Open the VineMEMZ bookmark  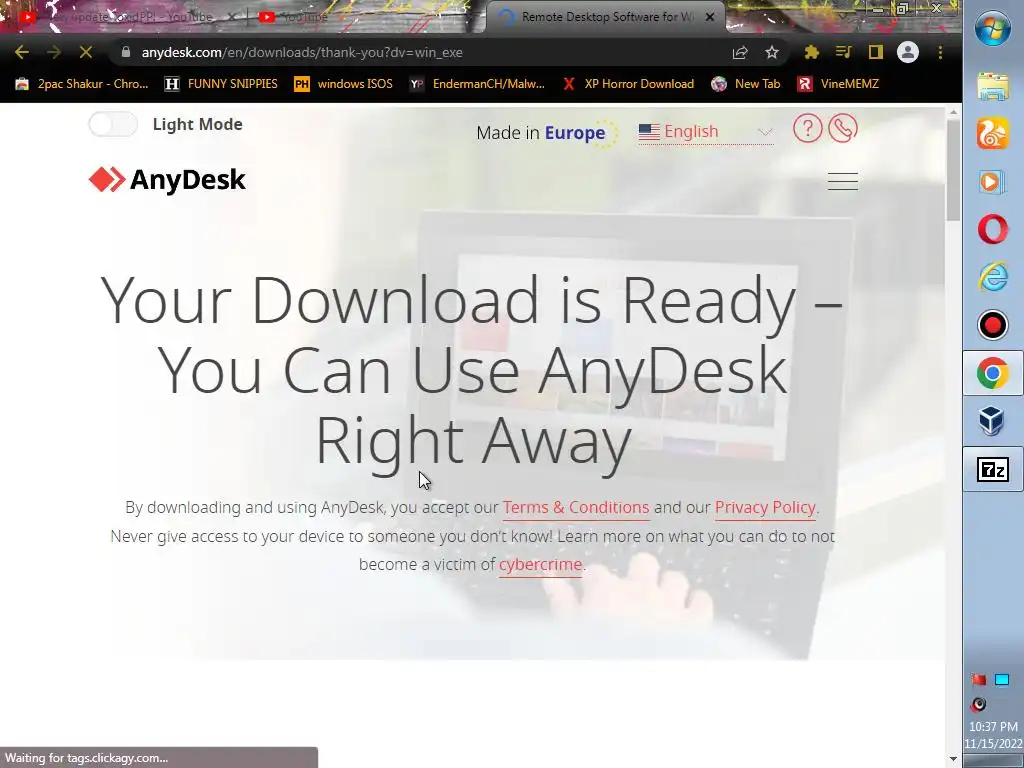click(839, 84)
